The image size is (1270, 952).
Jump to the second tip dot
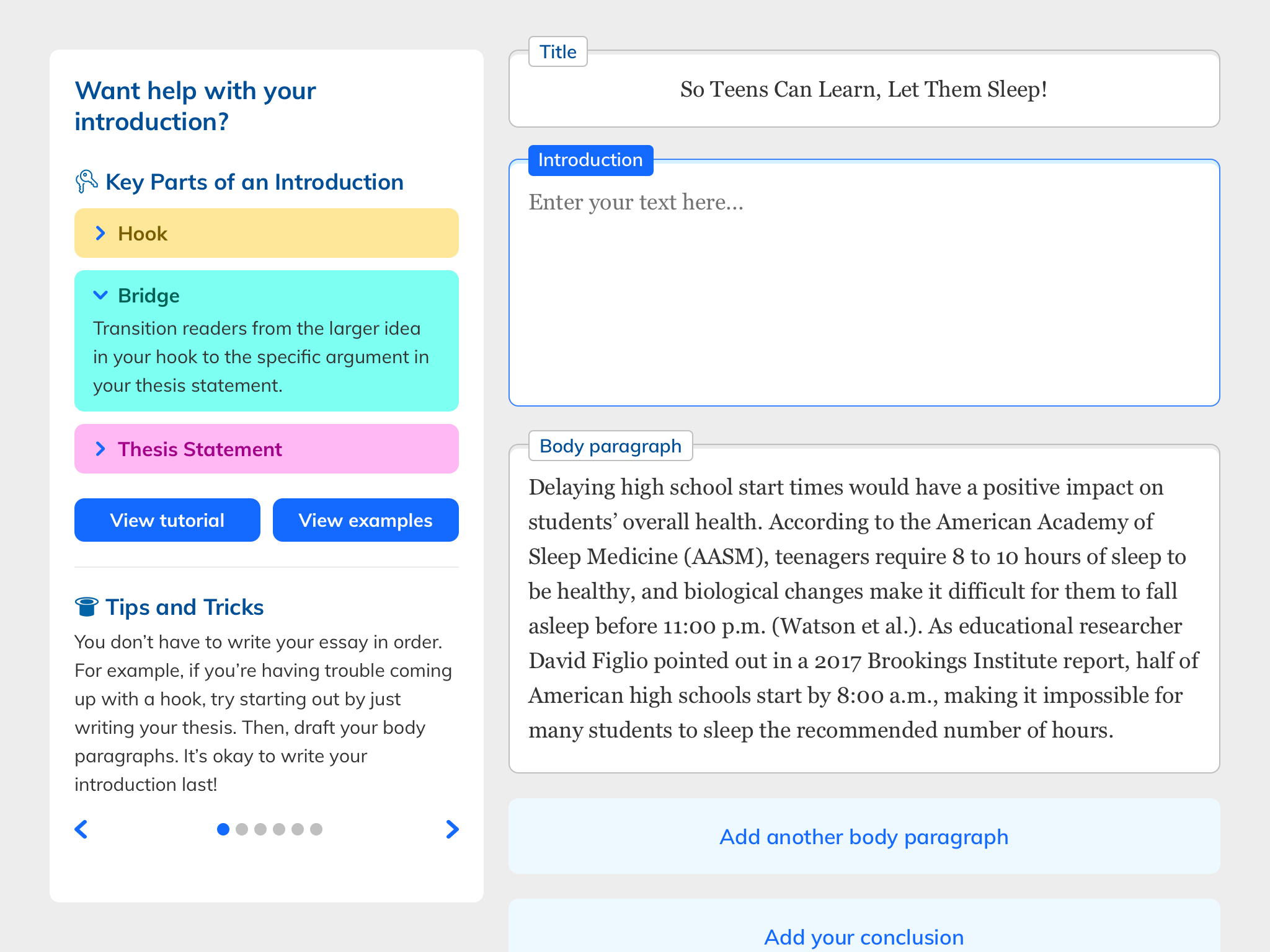242,829
